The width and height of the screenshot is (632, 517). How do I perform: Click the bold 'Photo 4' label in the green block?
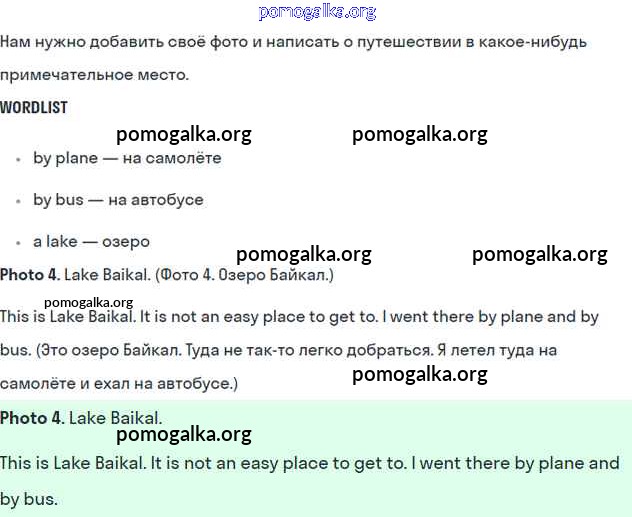coord(30,418)
